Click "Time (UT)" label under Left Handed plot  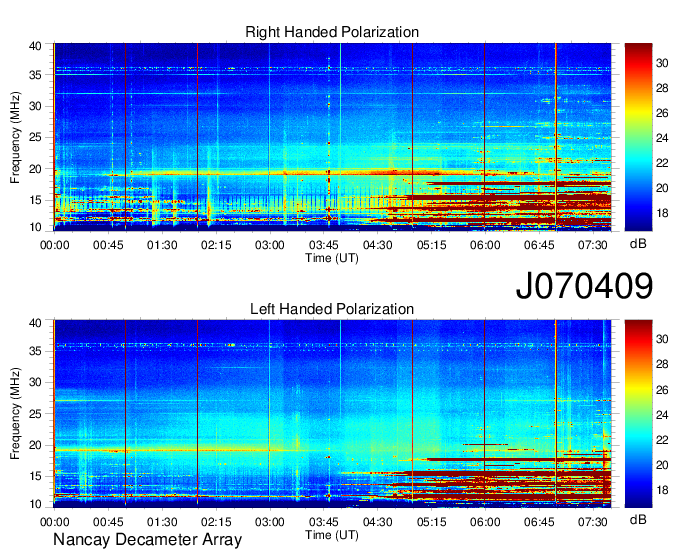(x=332, y=535)
